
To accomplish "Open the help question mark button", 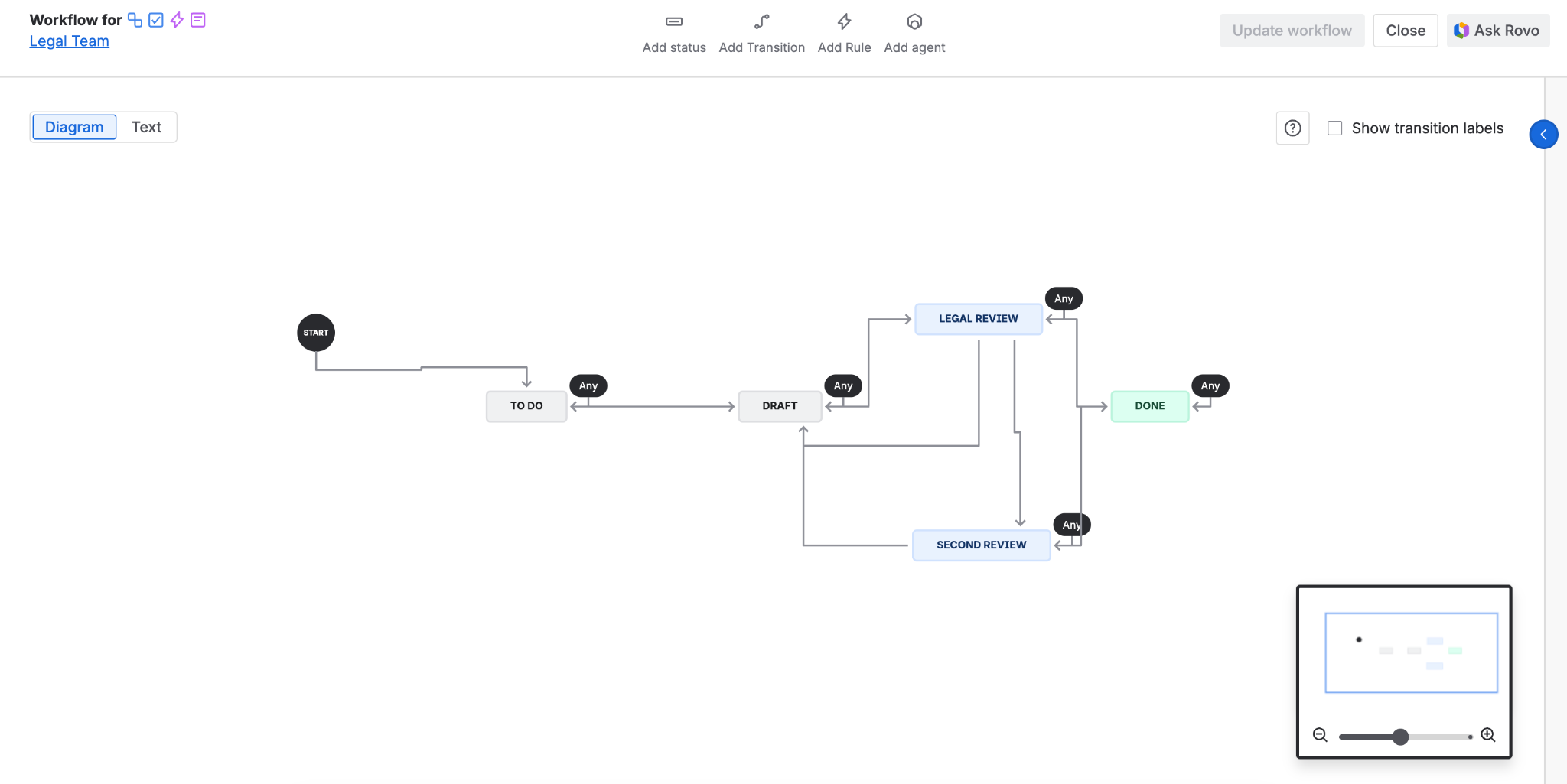I will 1292,128.
